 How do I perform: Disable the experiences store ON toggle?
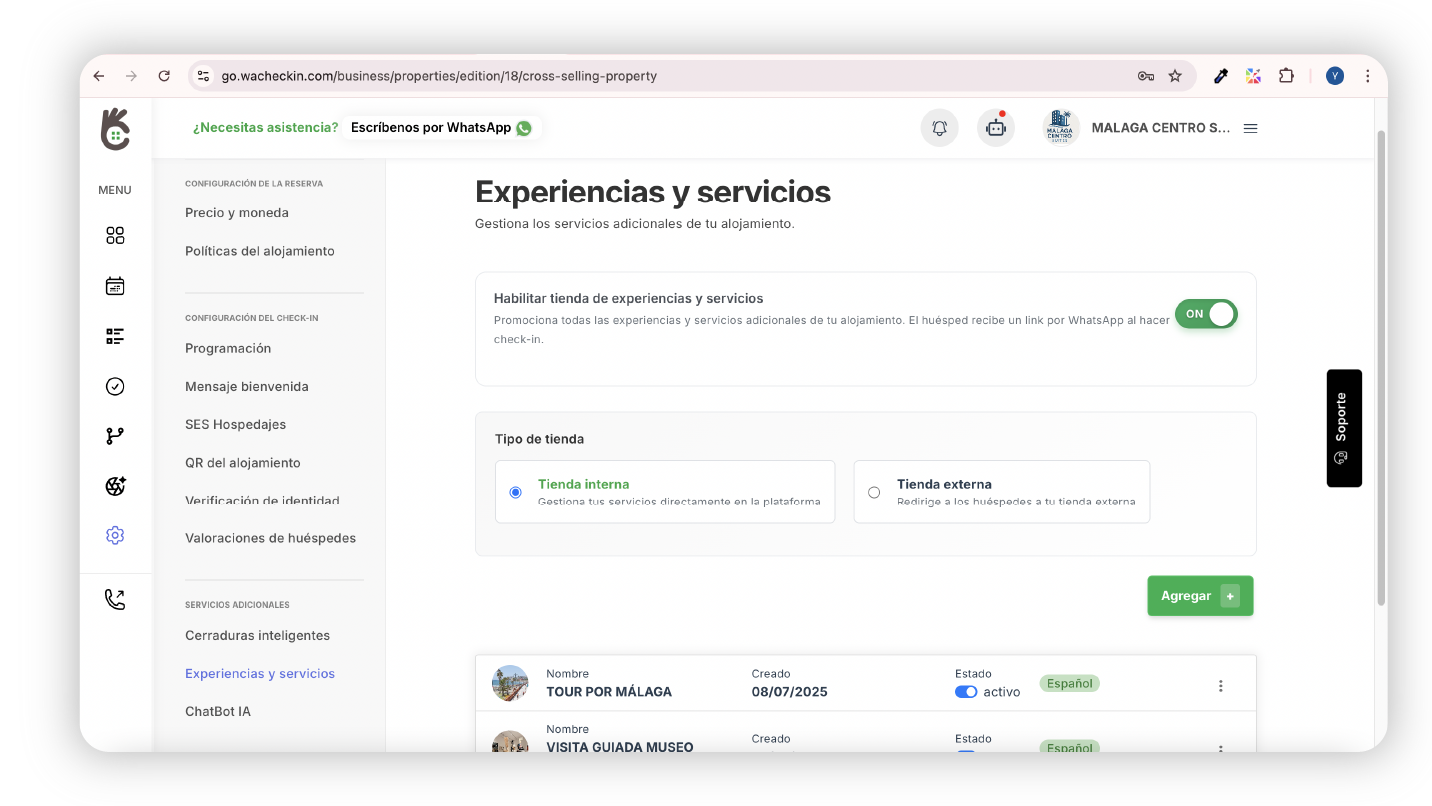tap(1206, 314)
